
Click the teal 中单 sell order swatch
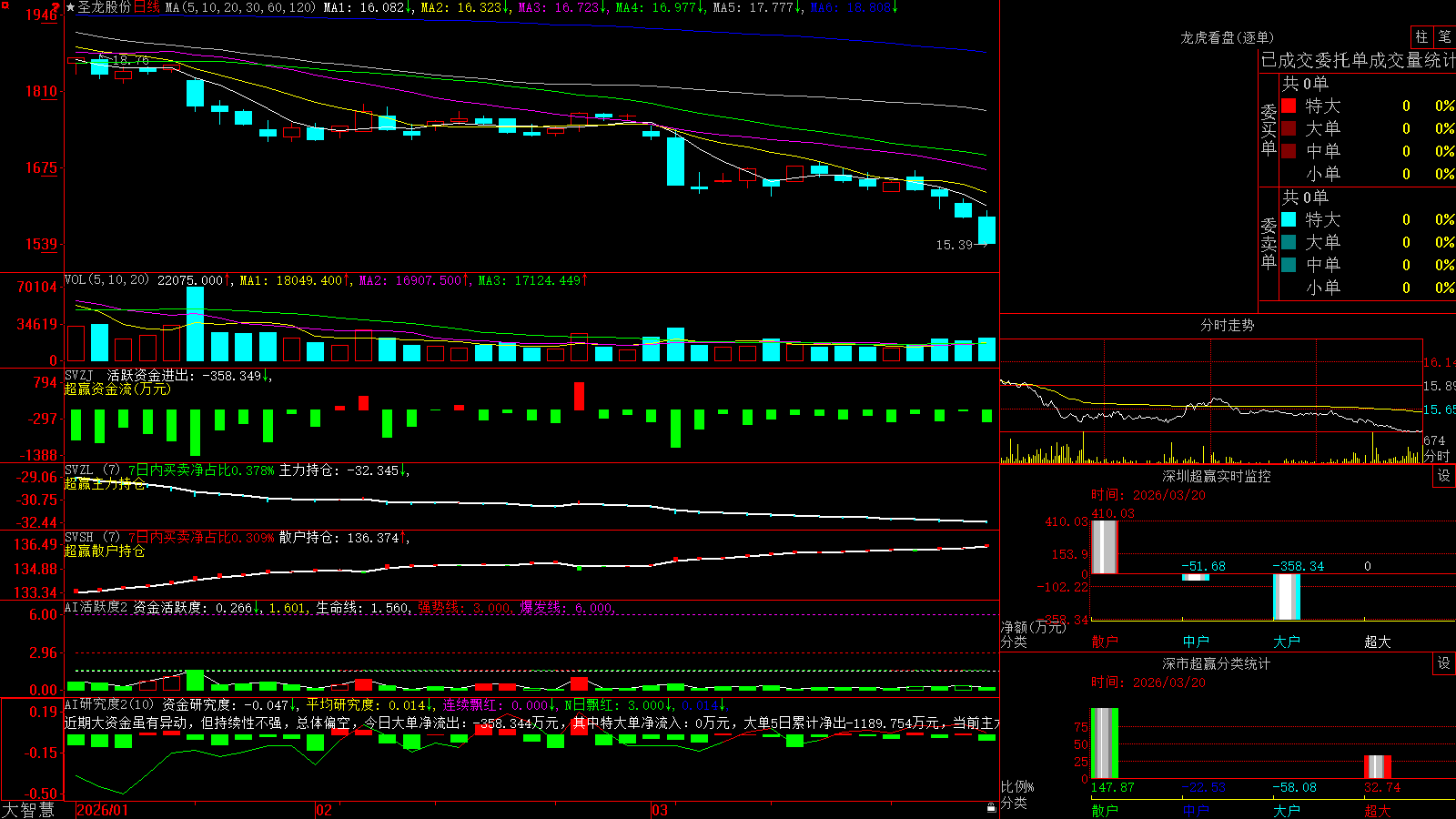pos(1289,265)
